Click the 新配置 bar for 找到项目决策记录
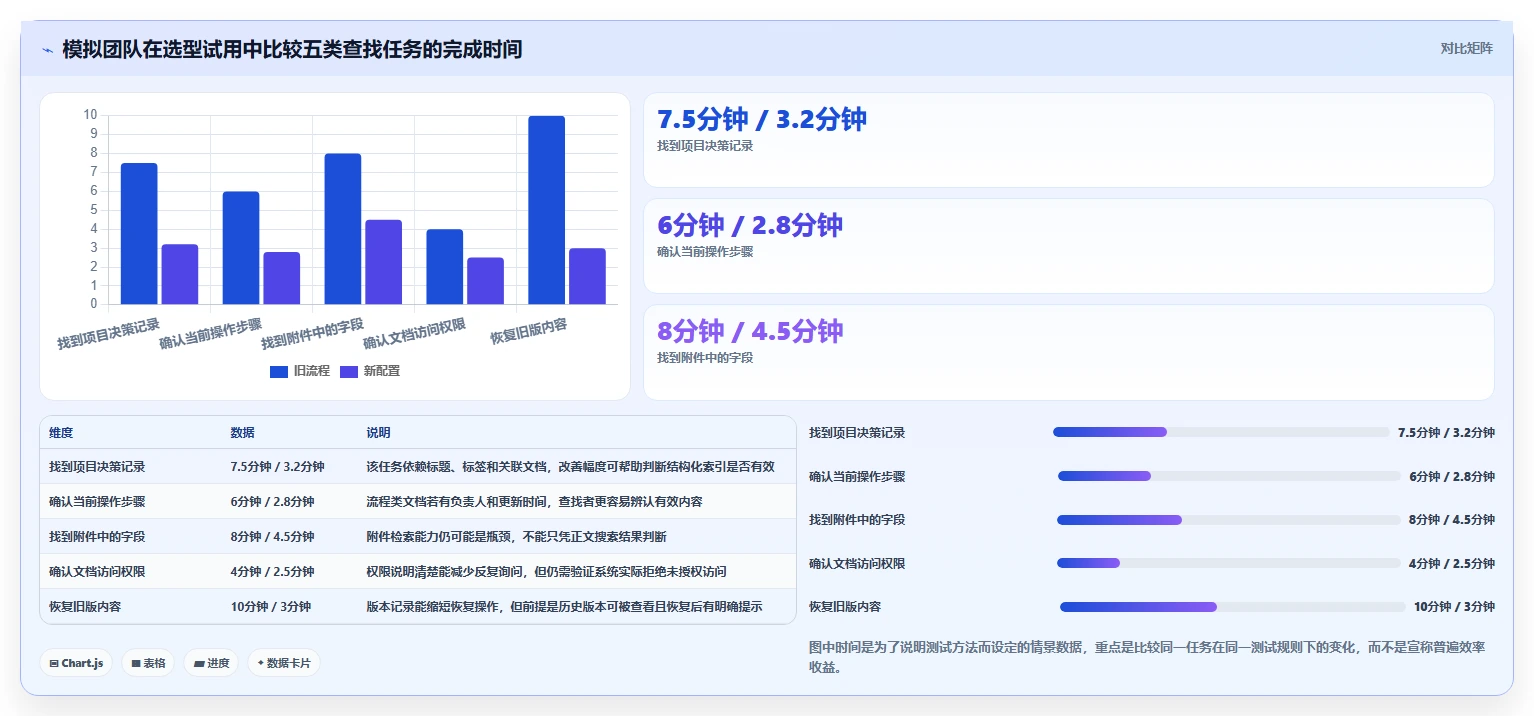 (180, 274)
